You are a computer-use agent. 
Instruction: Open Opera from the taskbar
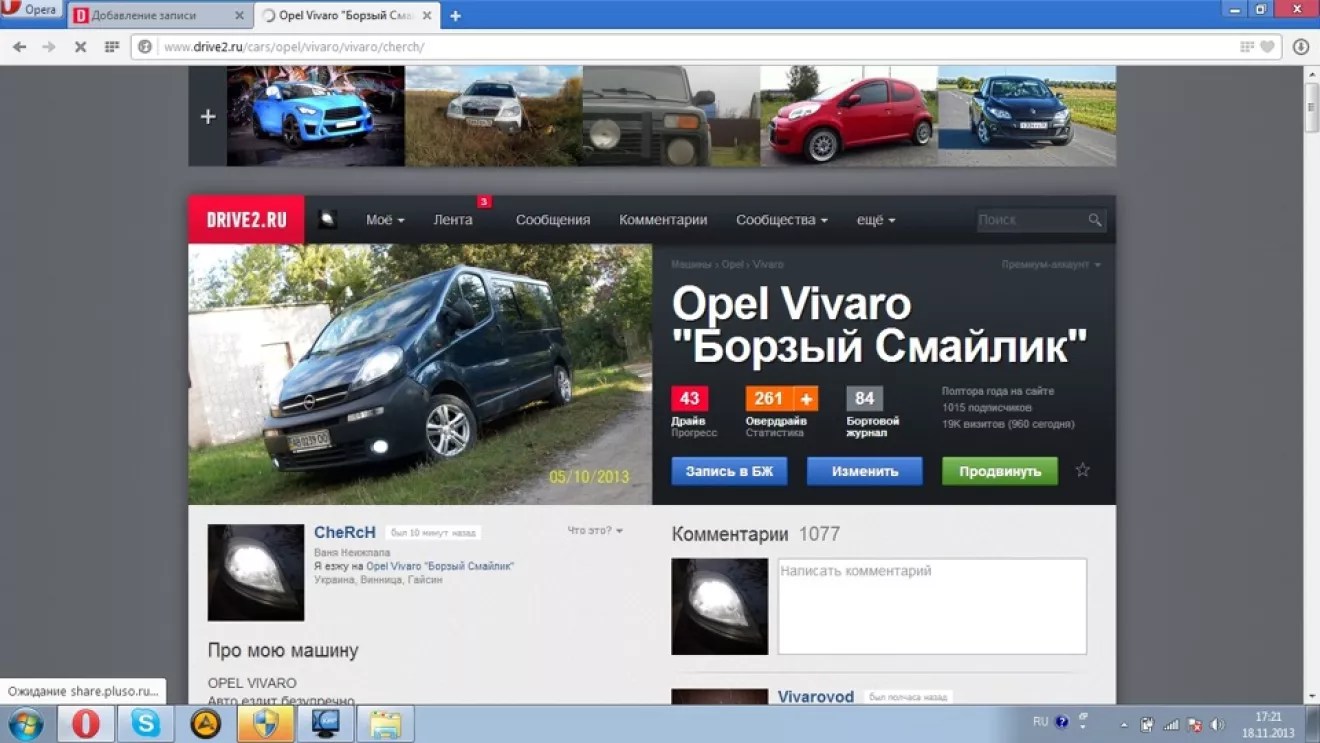click(x=86, y=724)
